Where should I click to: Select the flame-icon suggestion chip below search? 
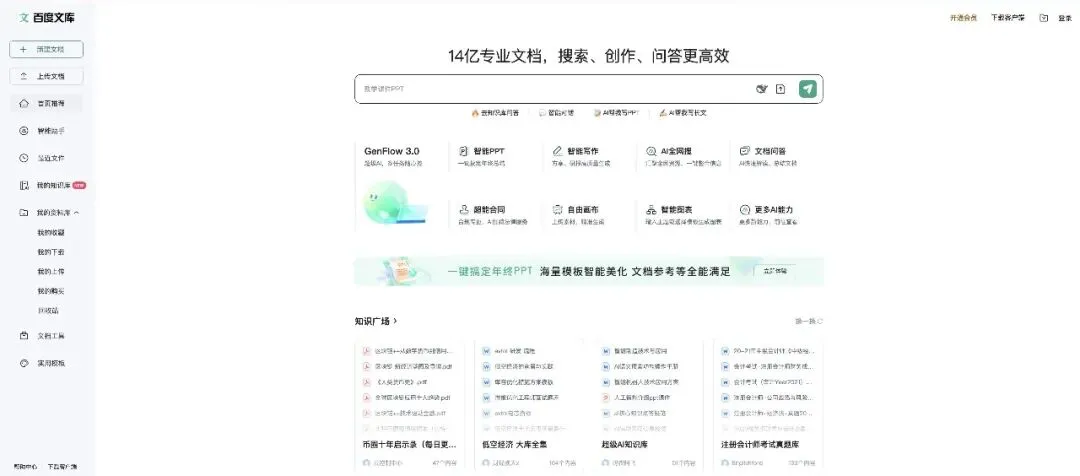click(495, 113)
